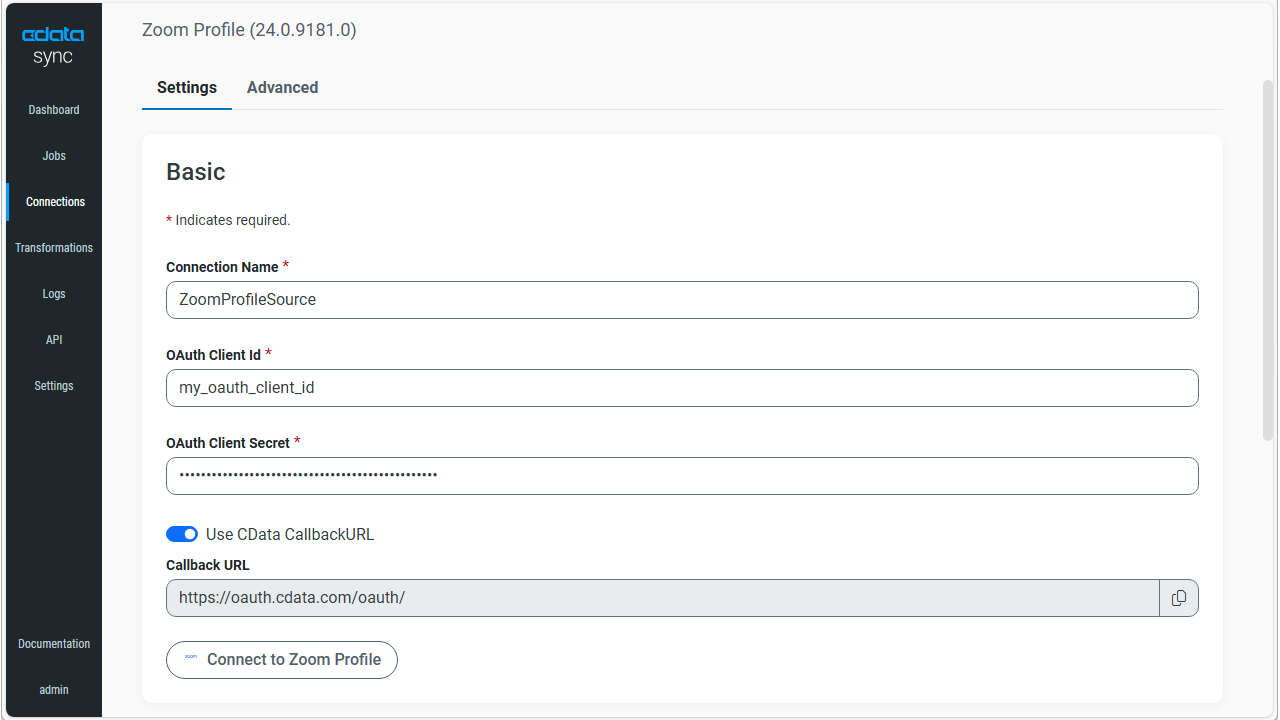The height and width of the screenshot is (720, 1280).
Task: Open sidebar Settings page
Action: point(54,386)
